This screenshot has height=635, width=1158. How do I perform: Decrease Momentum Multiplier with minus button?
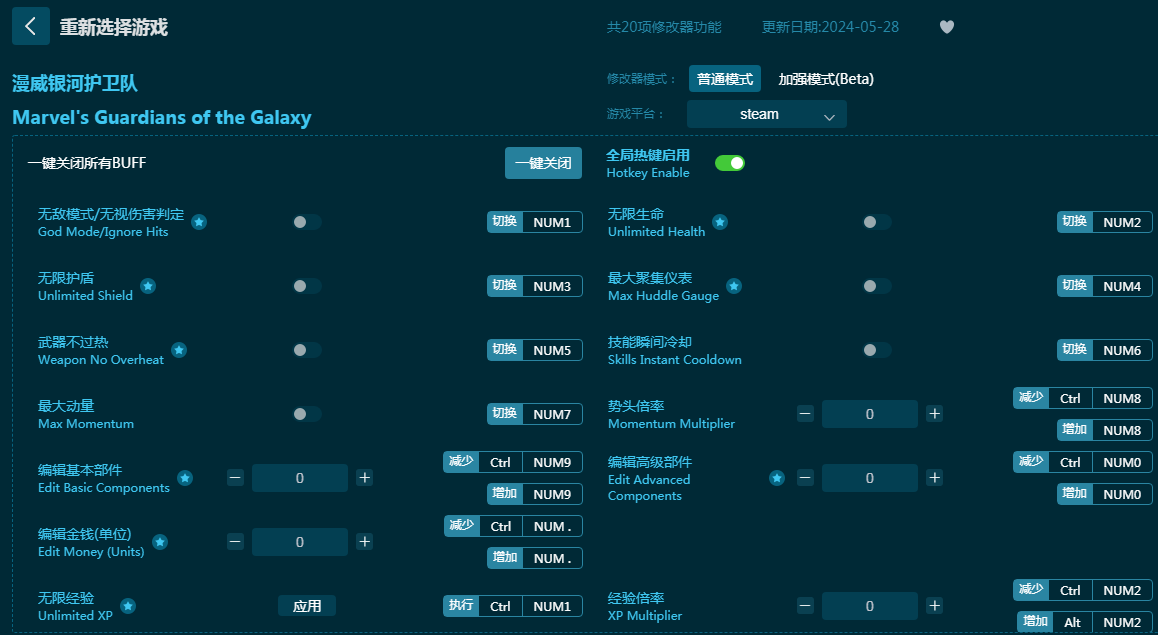pos(805,413)
